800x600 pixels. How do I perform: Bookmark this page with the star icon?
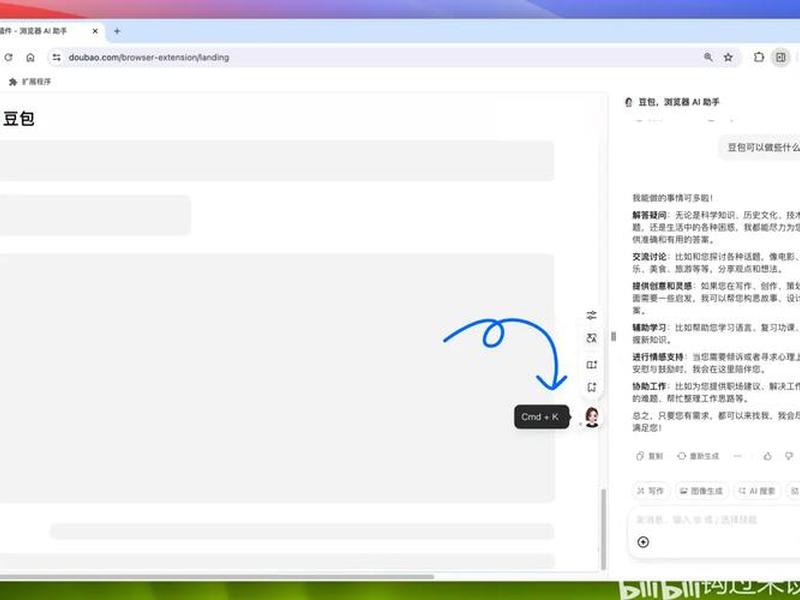pyautogui.click(x=728, y=57)
